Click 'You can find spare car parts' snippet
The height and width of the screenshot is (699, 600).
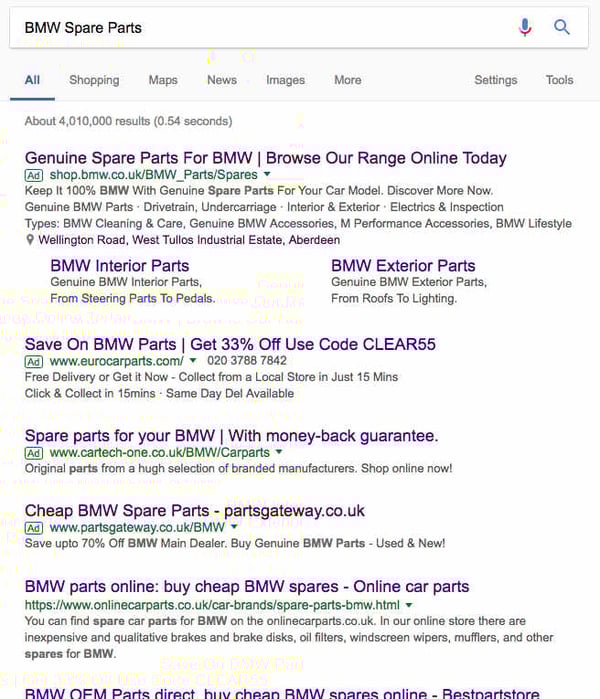(x=289, y=637)
